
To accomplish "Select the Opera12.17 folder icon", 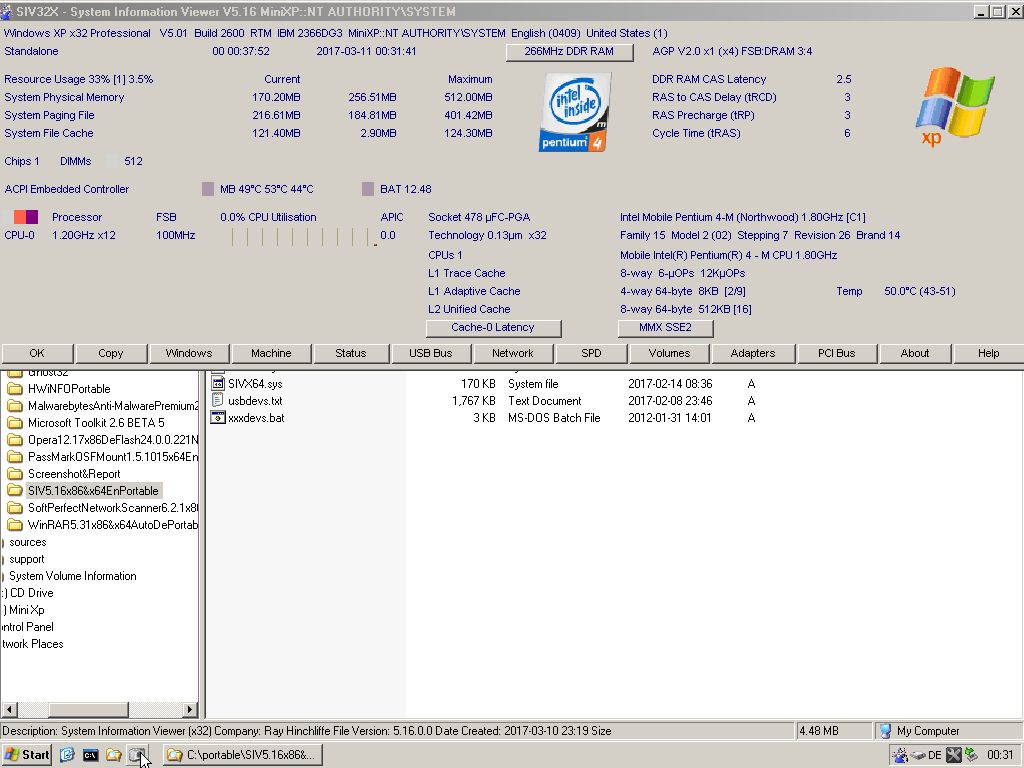I will 14,440.
